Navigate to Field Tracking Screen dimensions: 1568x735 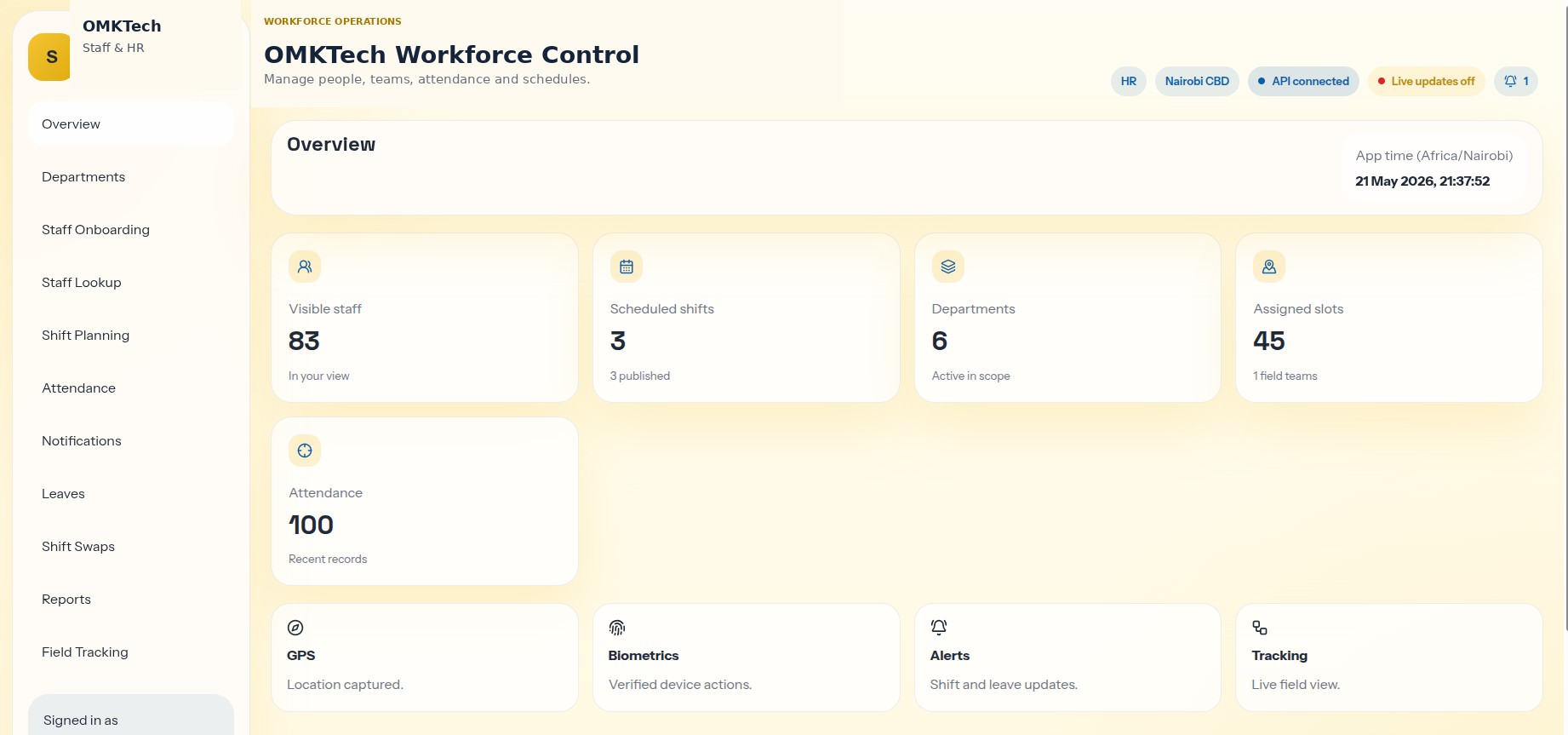point(131,652)
